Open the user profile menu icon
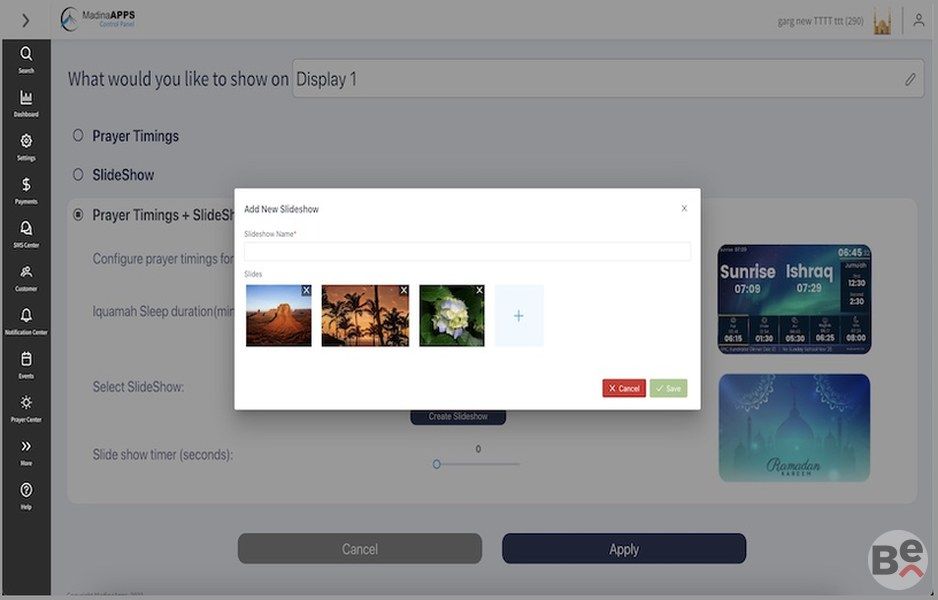The height and width of the screenshot is (600, 938). pos(918,20)
